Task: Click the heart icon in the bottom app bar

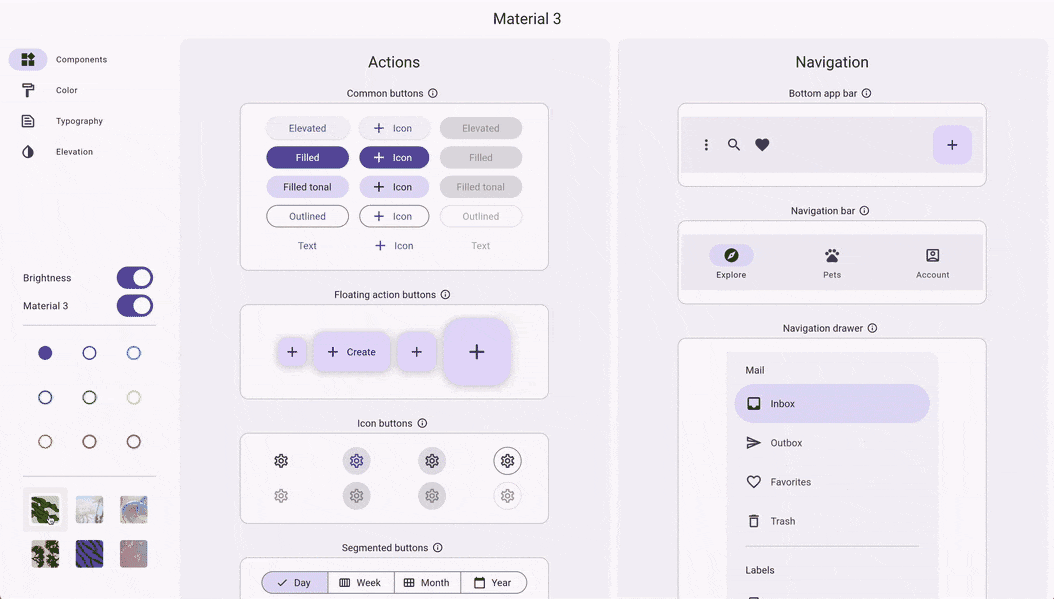Action: (762, 144)
